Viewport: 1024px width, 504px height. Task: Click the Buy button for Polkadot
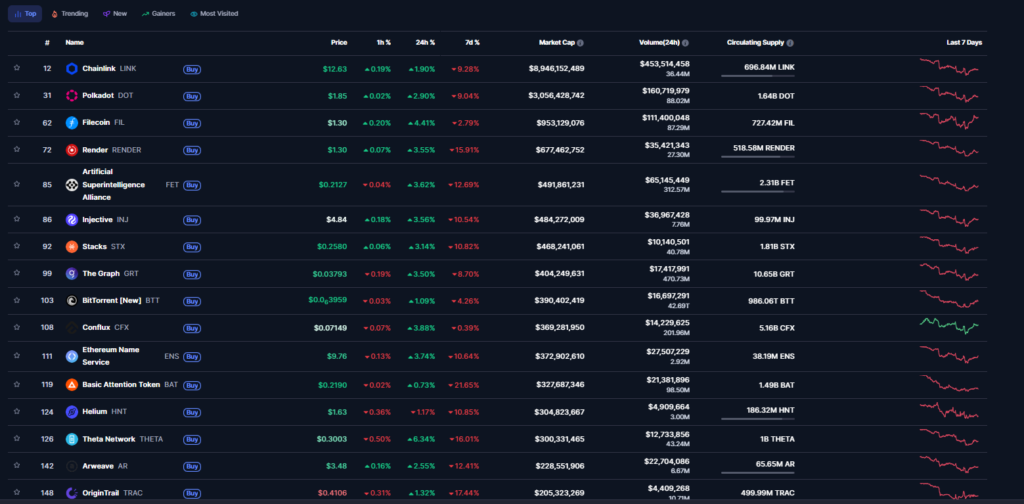pos(192,96)
